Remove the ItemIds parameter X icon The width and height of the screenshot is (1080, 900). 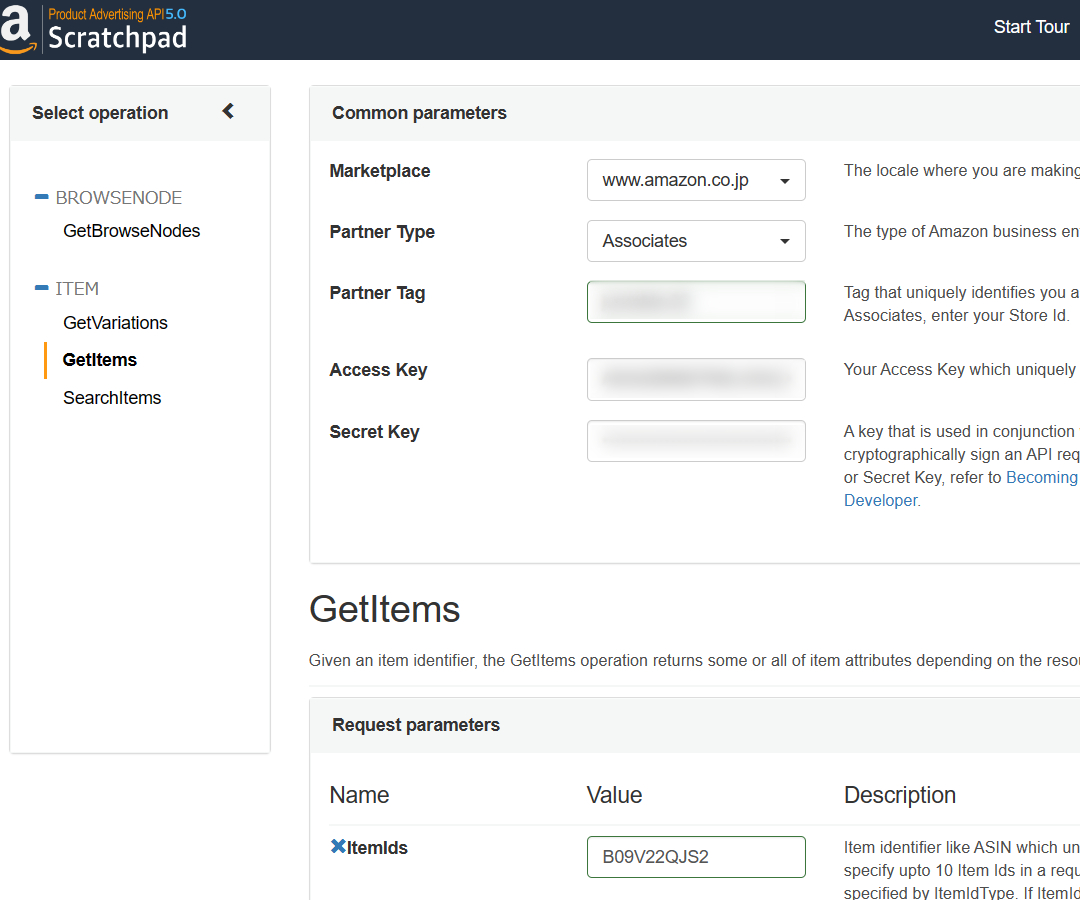[337, 847]
